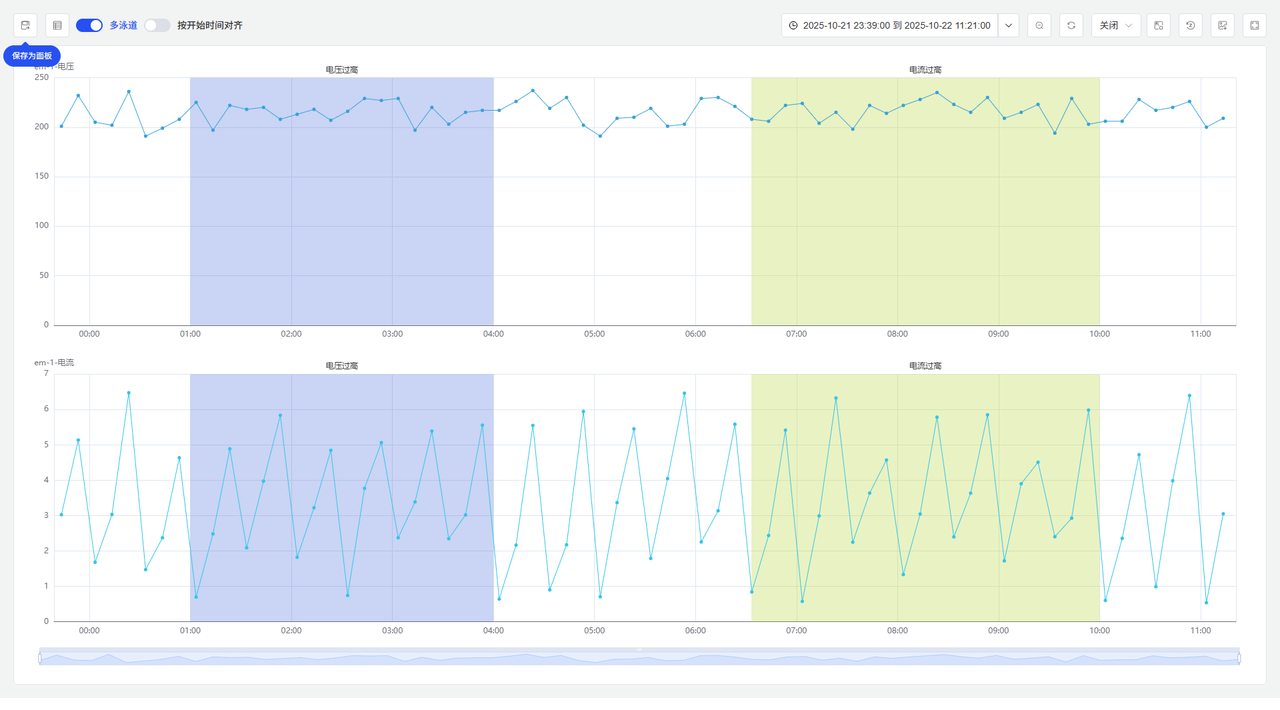The height and width of the screenshot is (710, 1280).
Task: Open the 关闭 auto-refresh dropdown
Action: pyautogui.click(x=1115, y=25)
